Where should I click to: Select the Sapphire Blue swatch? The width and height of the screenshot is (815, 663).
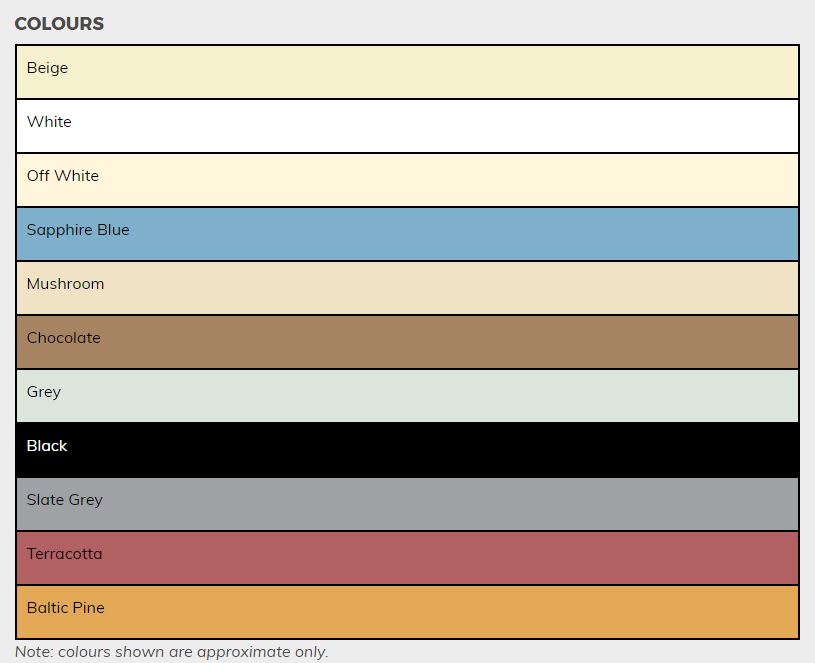tap(407, 234)
